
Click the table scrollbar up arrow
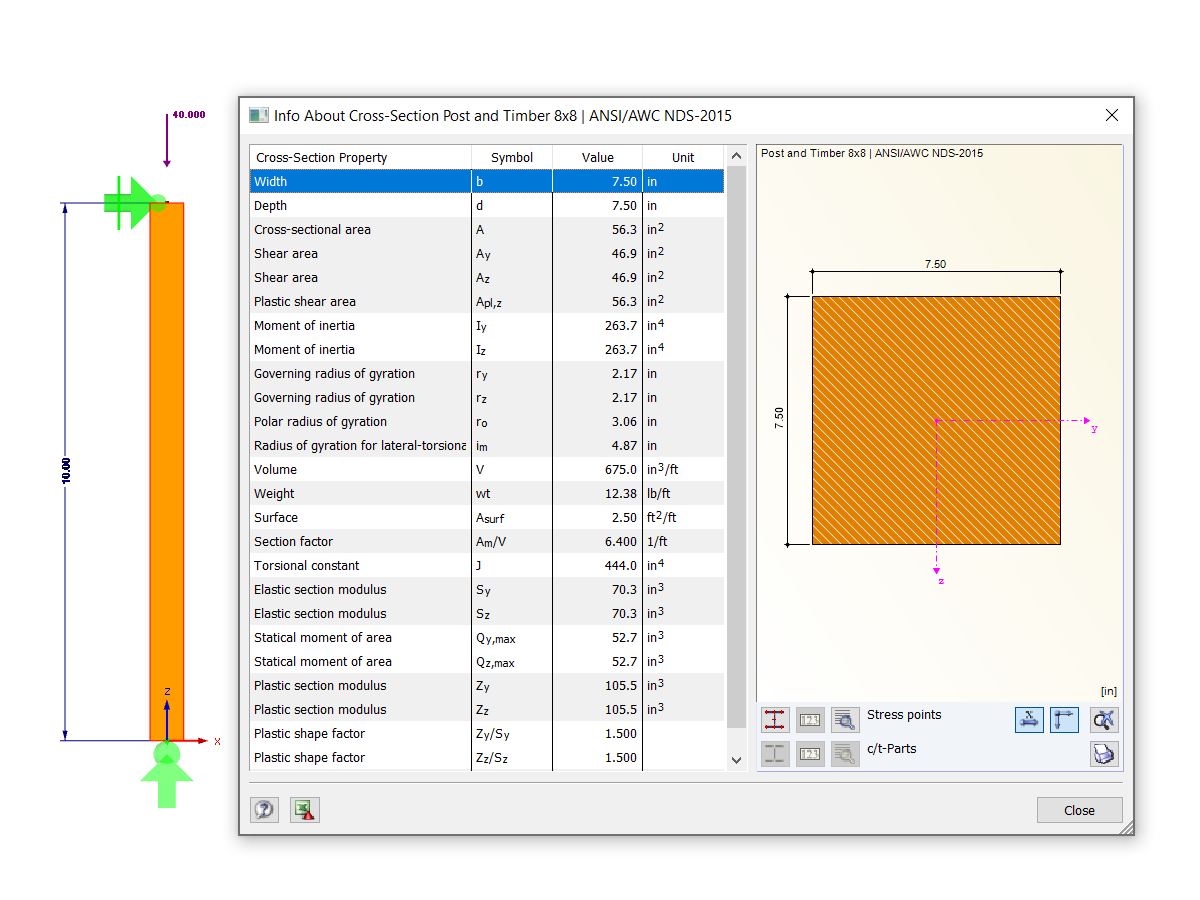click(736, 155)
